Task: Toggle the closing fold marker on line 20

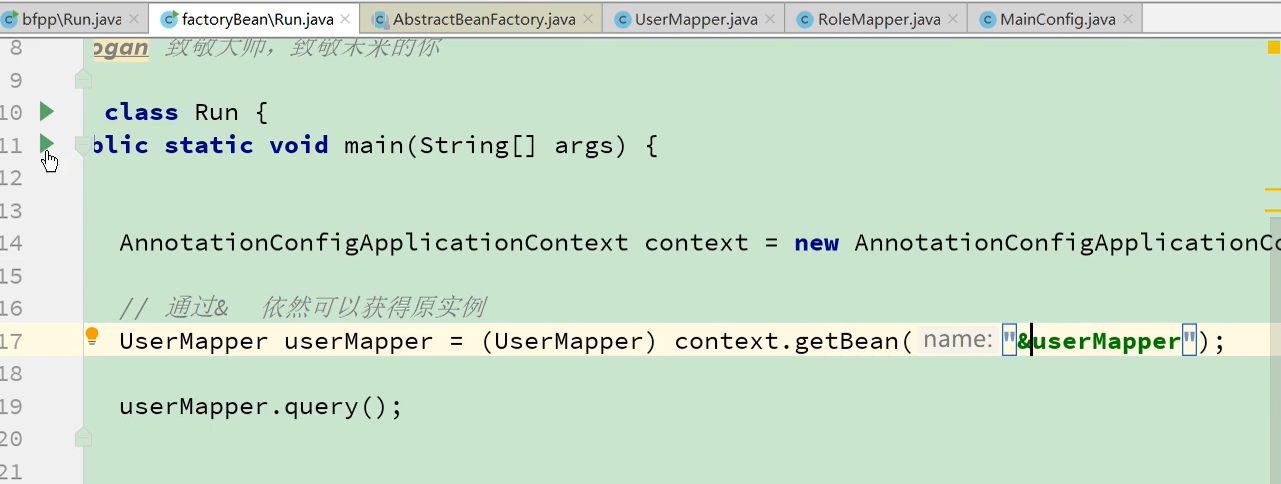Action: point(84,438)
